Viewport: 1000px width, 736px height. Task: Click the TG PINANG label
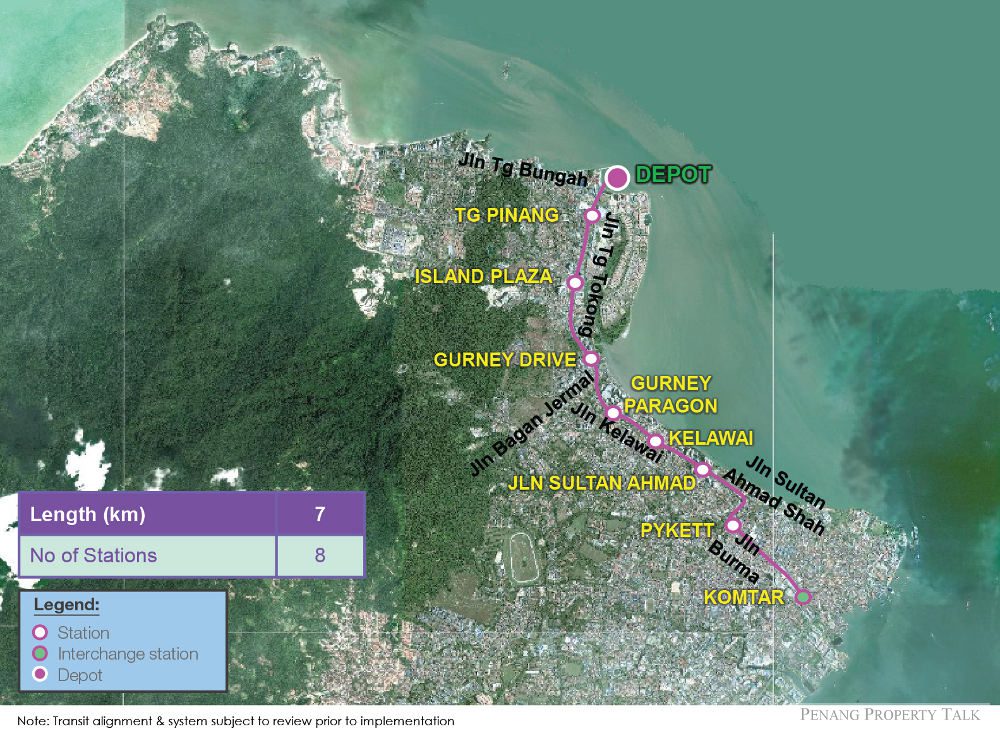[507, 215]
